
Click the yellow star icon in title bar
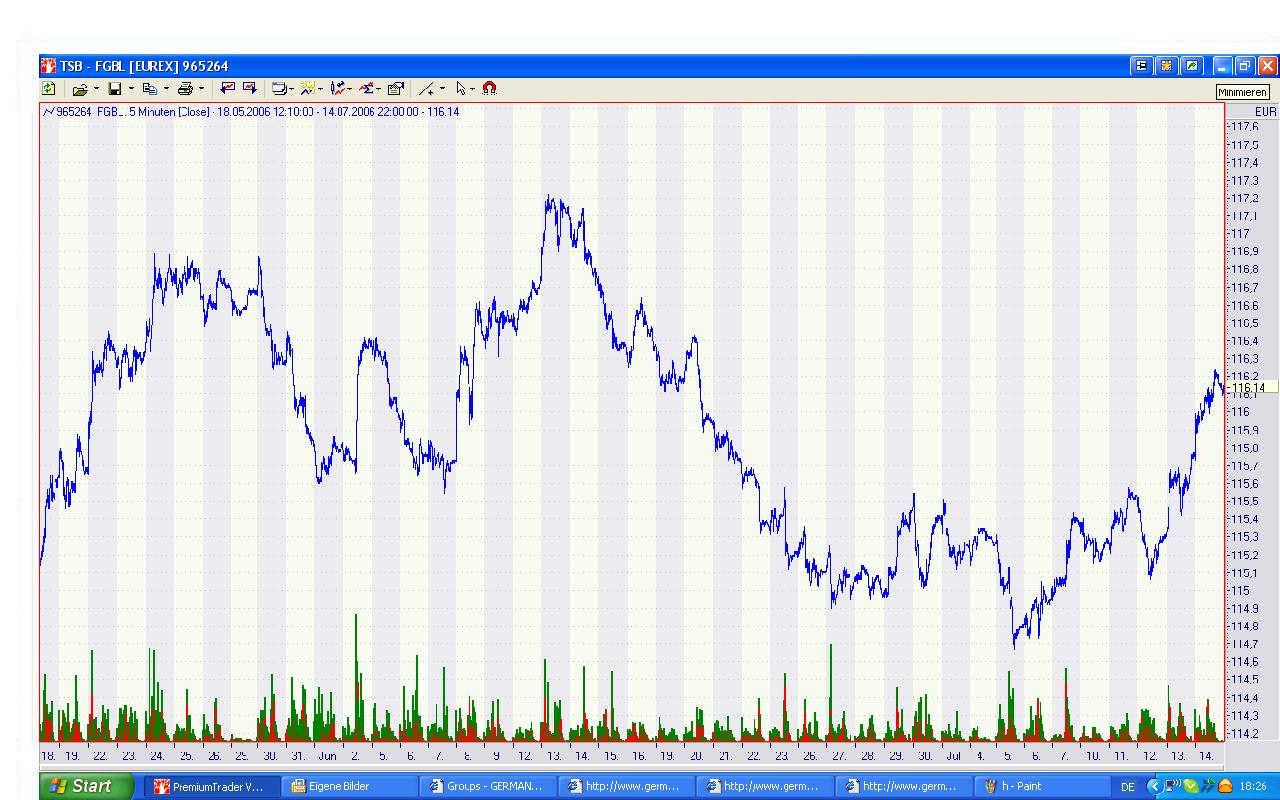[1166, 66]
